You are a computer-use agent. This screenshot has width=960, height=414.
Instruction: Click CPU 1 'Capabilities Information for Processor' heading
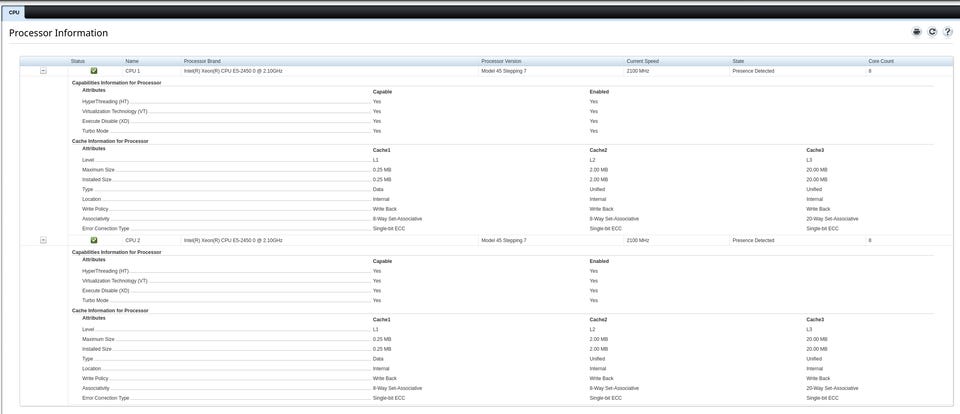pos(116,83)
